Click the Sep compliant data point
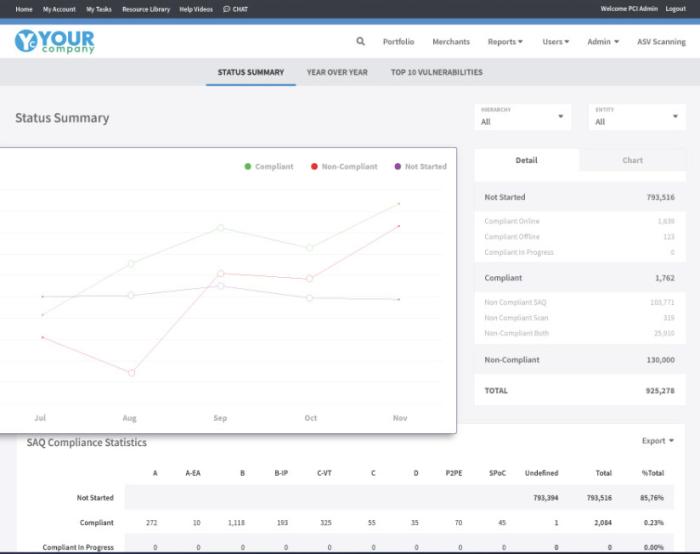The image size is (700, 554). point(220,228)
